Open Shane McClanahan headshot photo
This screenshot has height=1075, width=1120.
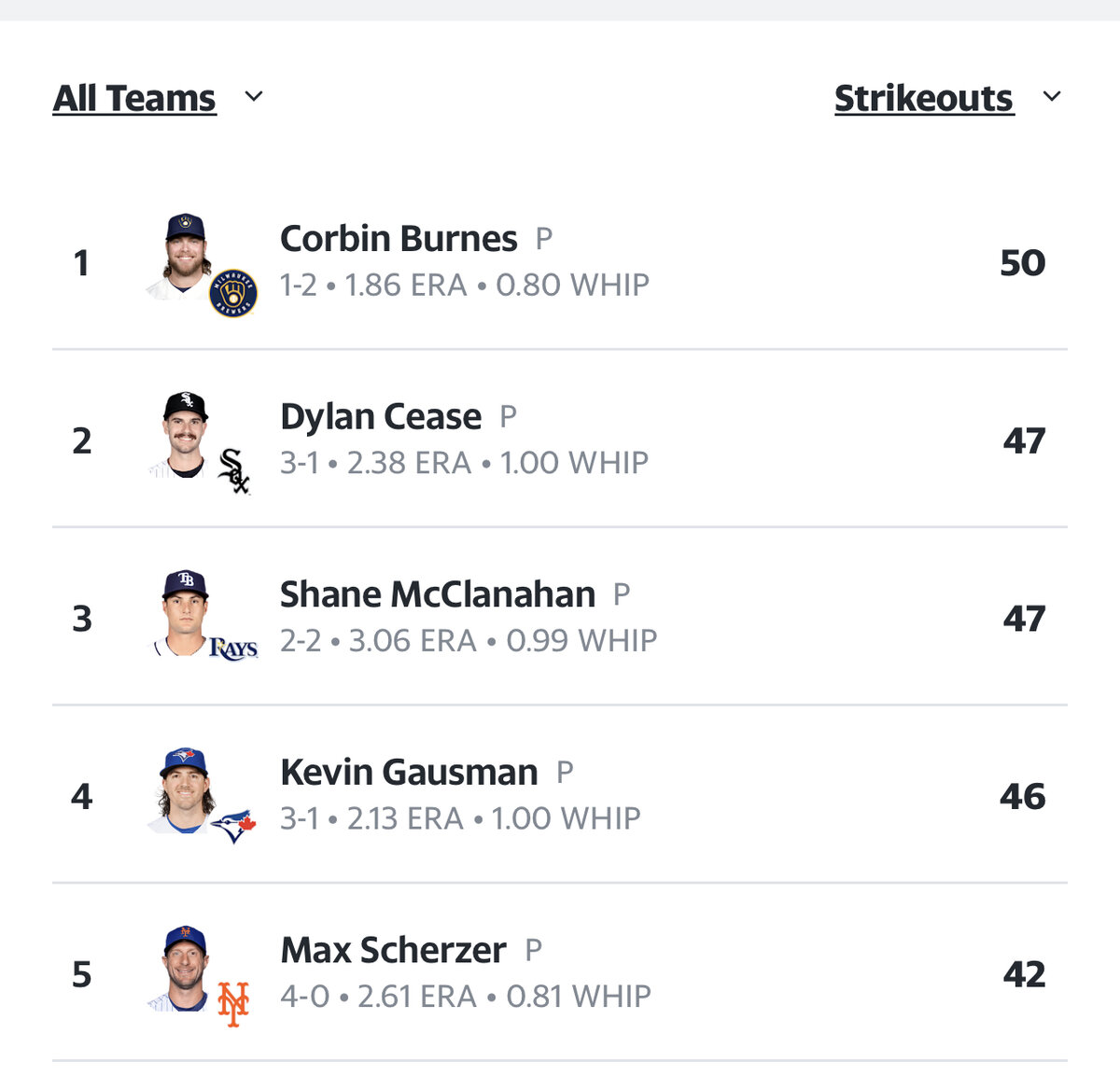186,613
